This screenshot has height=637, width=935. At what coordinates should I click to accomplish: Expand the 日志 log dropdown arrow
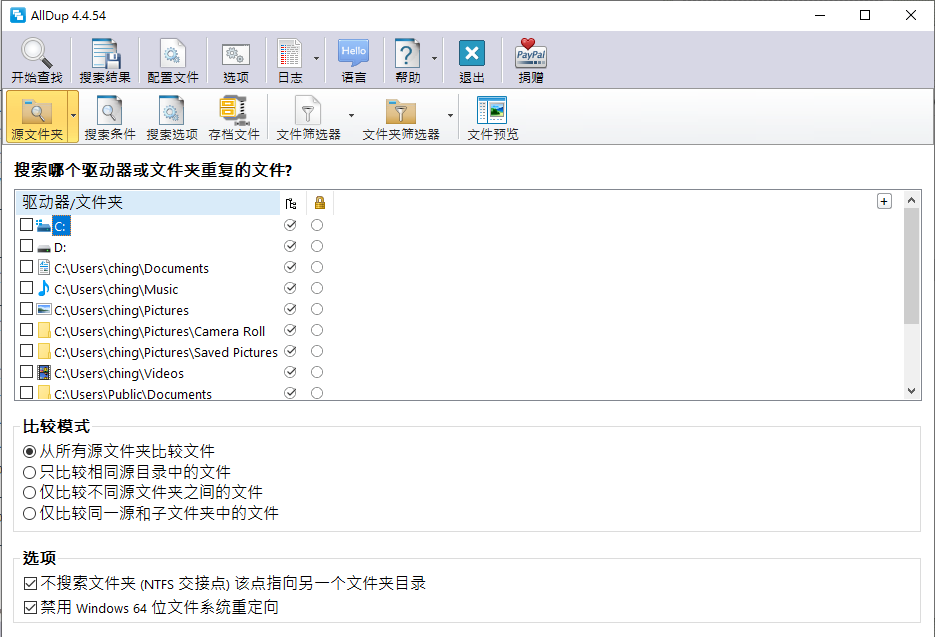[317, 59]
